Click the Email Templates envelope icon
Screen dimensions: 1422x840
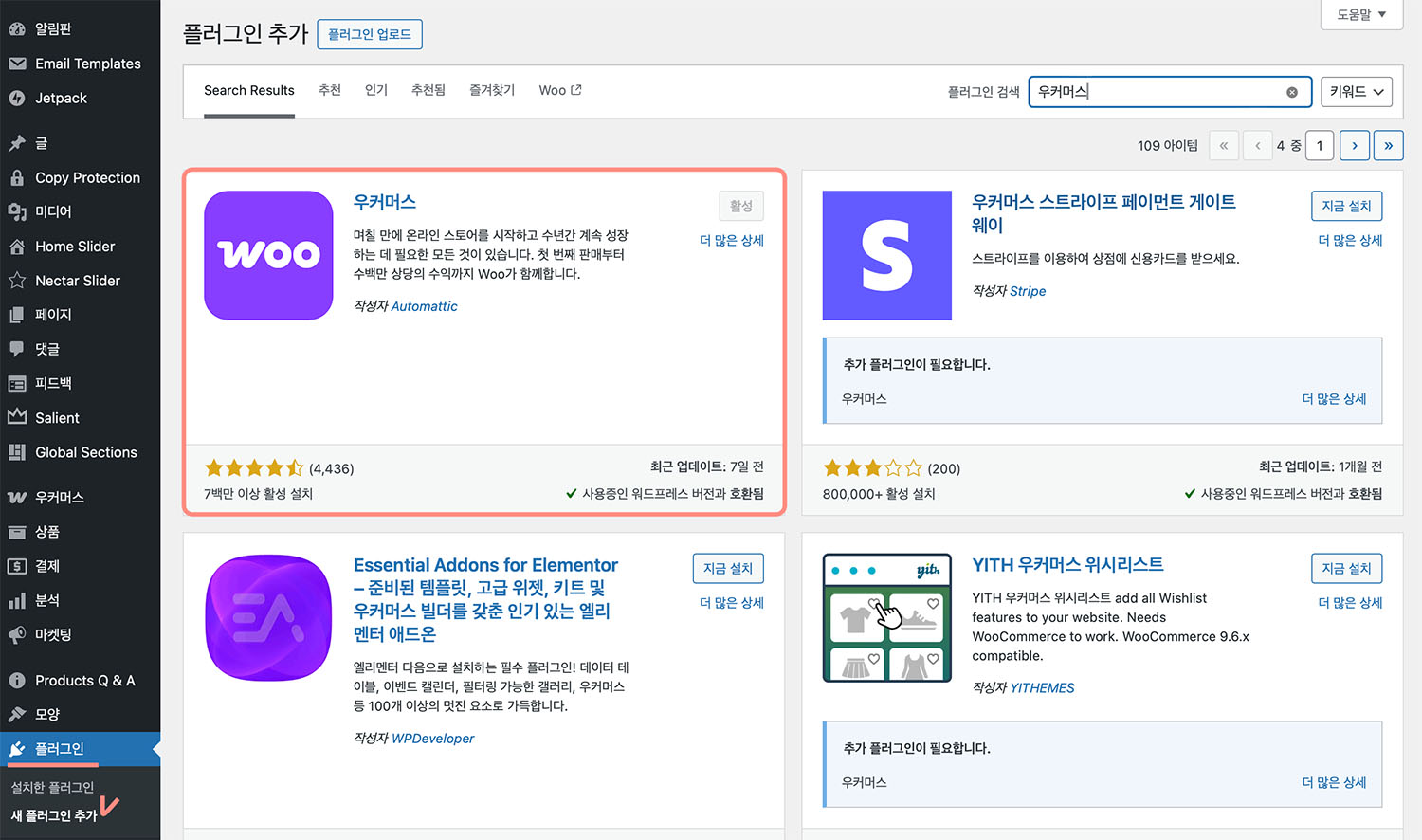(x=17, y=64)
